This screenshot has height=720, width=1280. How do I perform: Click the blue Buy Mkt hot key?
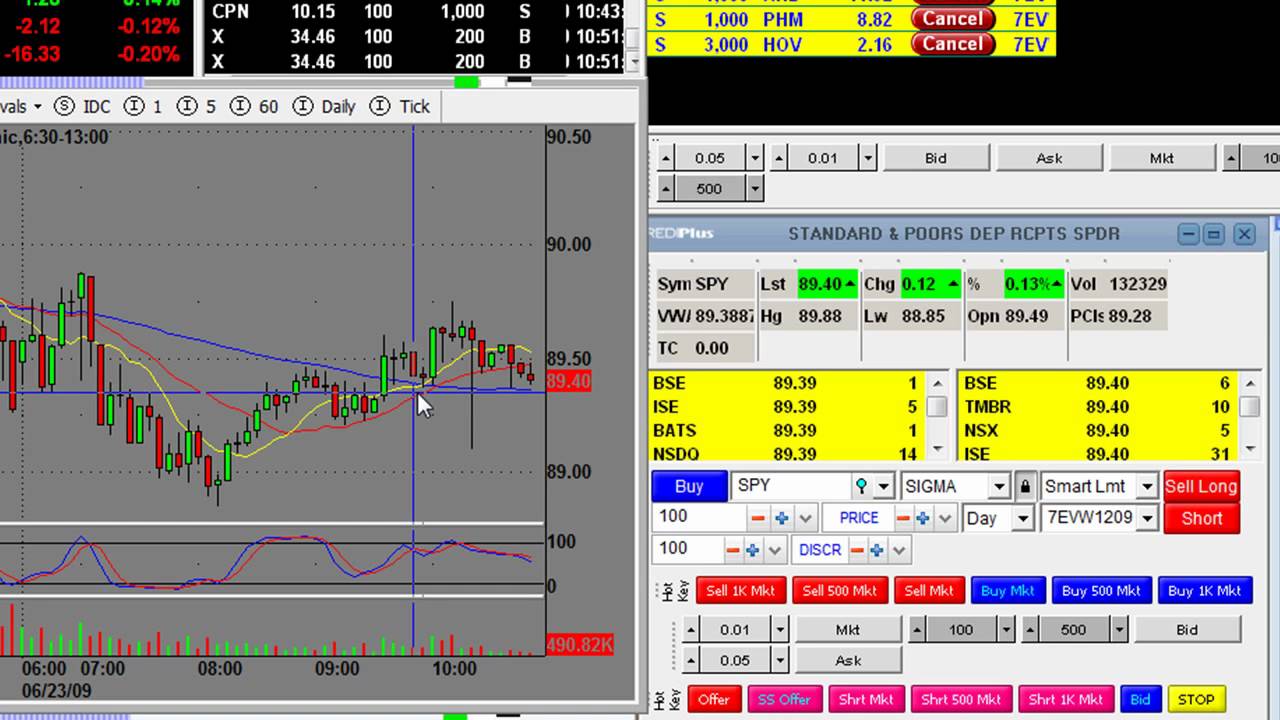[1008, 590]
